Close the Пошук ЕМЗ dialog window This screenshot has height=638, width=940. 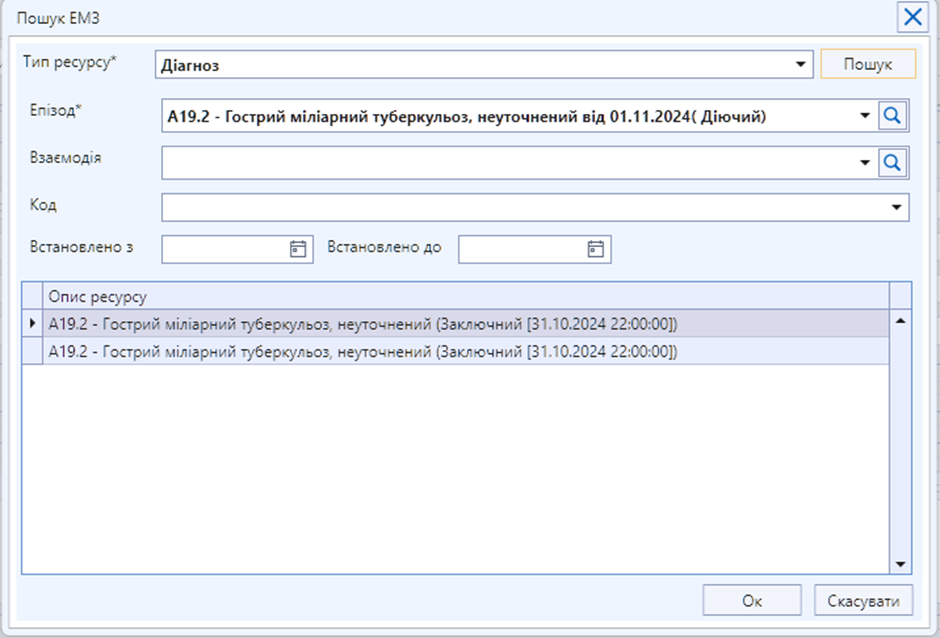[912, 17]
